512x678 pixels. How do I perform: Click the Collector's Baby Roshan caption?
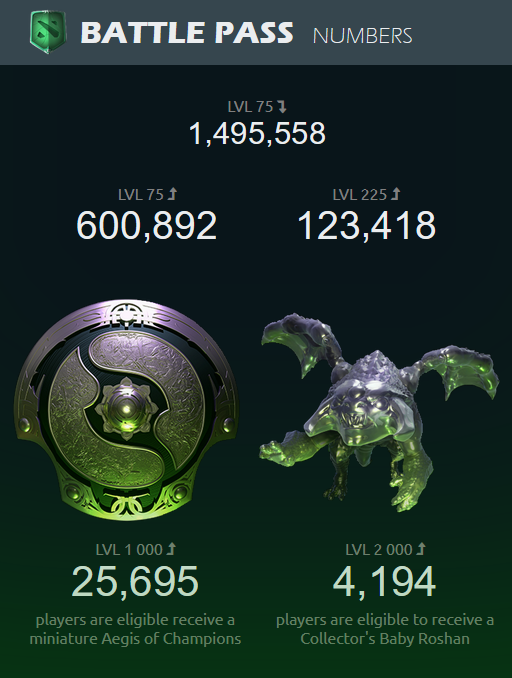pyautogui.click(x=385, y=629)
